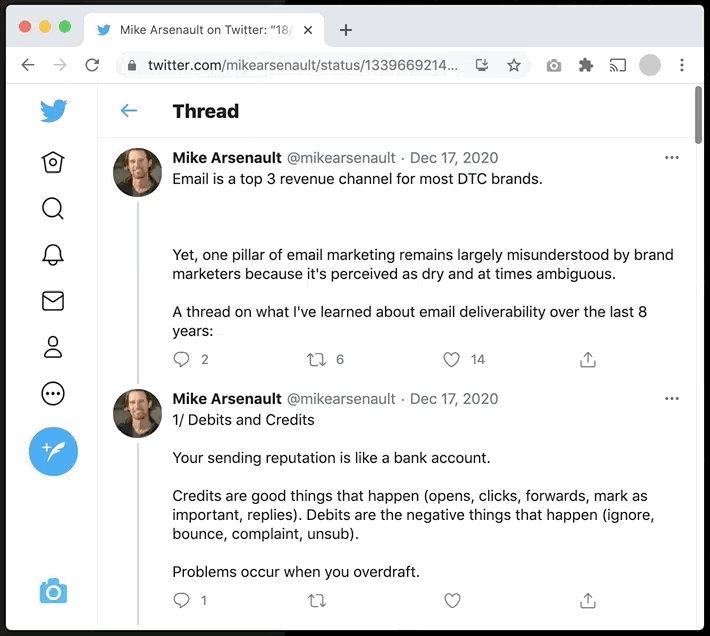Retweet the first tweet with 6 retweets
This screenshot has width=710, height=636.
(x=317, y=359)
